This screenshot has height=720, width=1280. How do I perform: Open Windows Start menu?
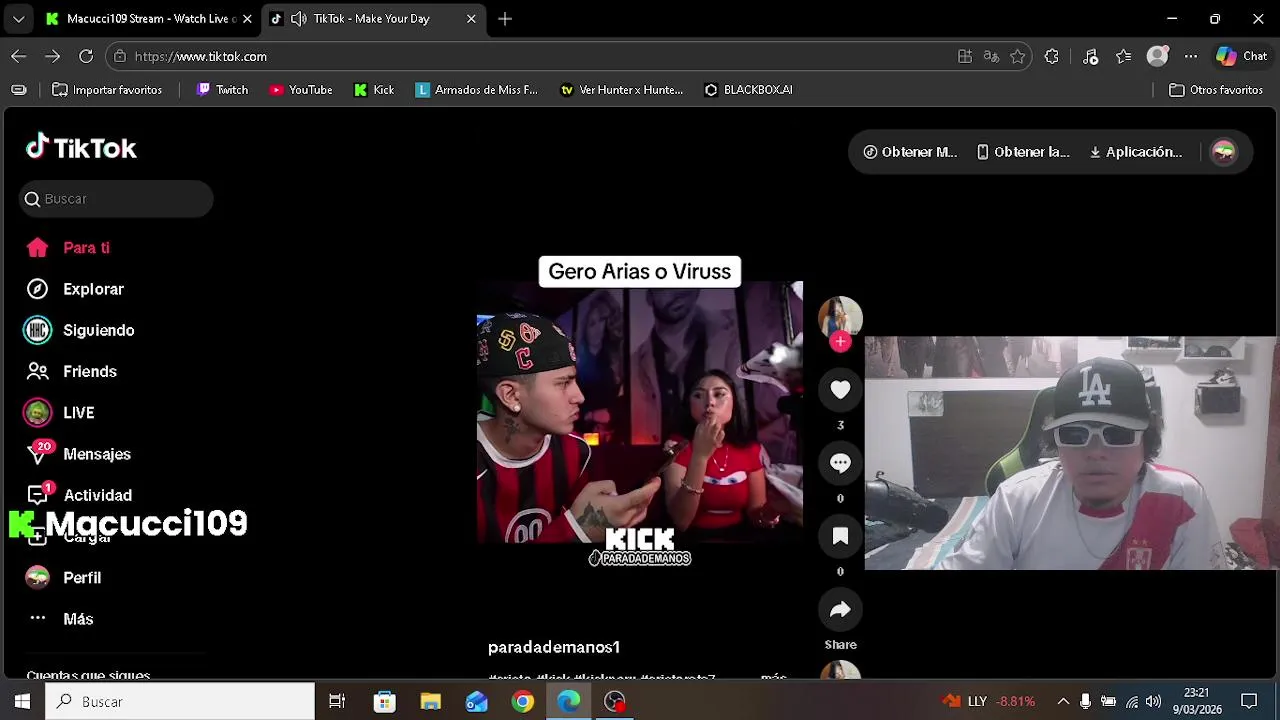[x=22, y=702]
